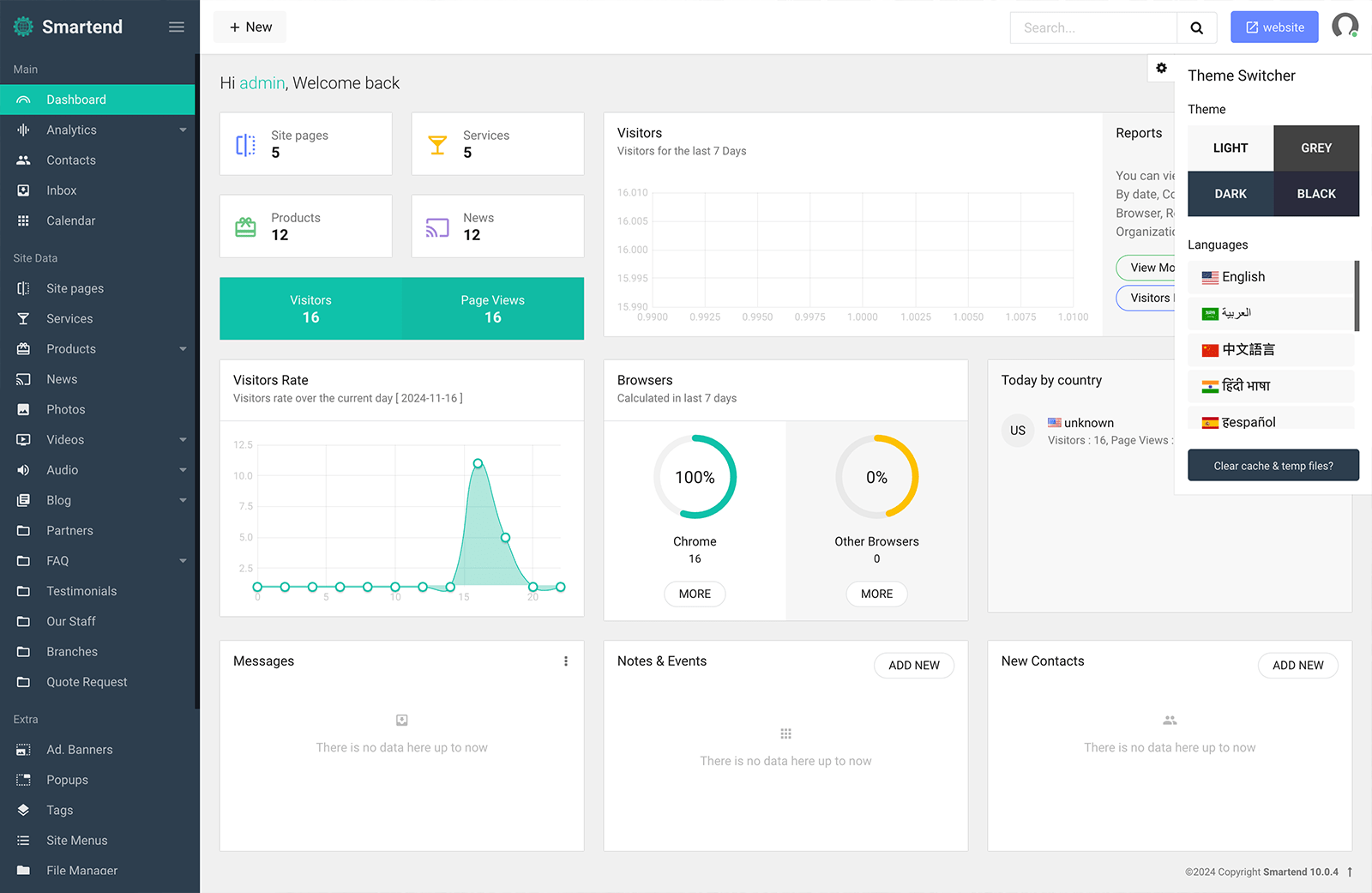This screenshot has height=893, width=1372.
Task: Expand the Blog submenu arrow
Action: pos(183,500)
